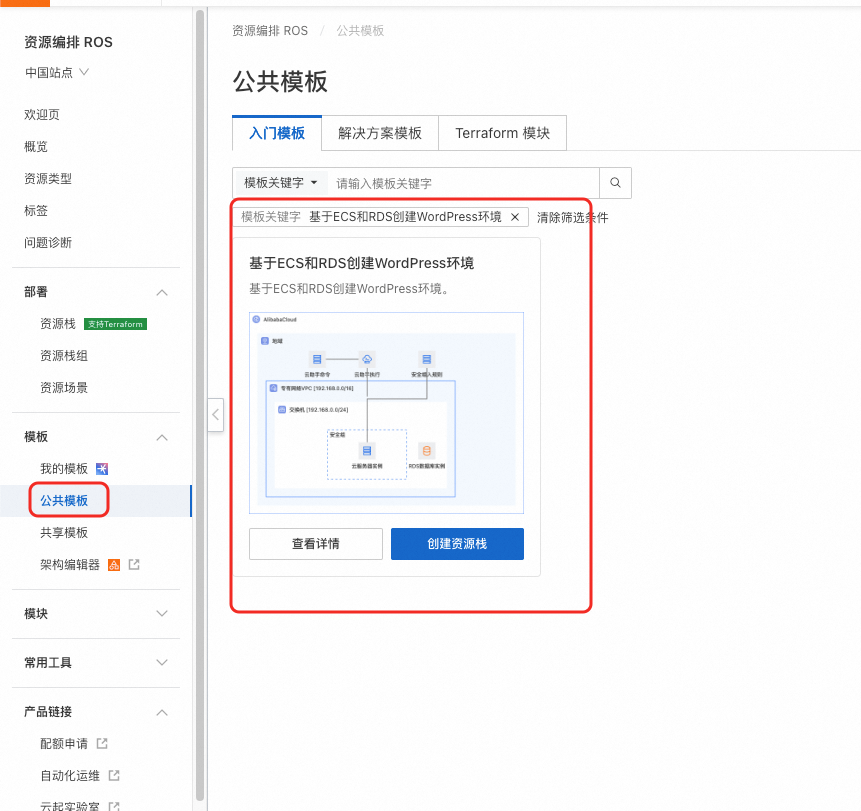Click the sidebar vertical scrollbar
Screen dimensions: 861x811
pos(200,405)
